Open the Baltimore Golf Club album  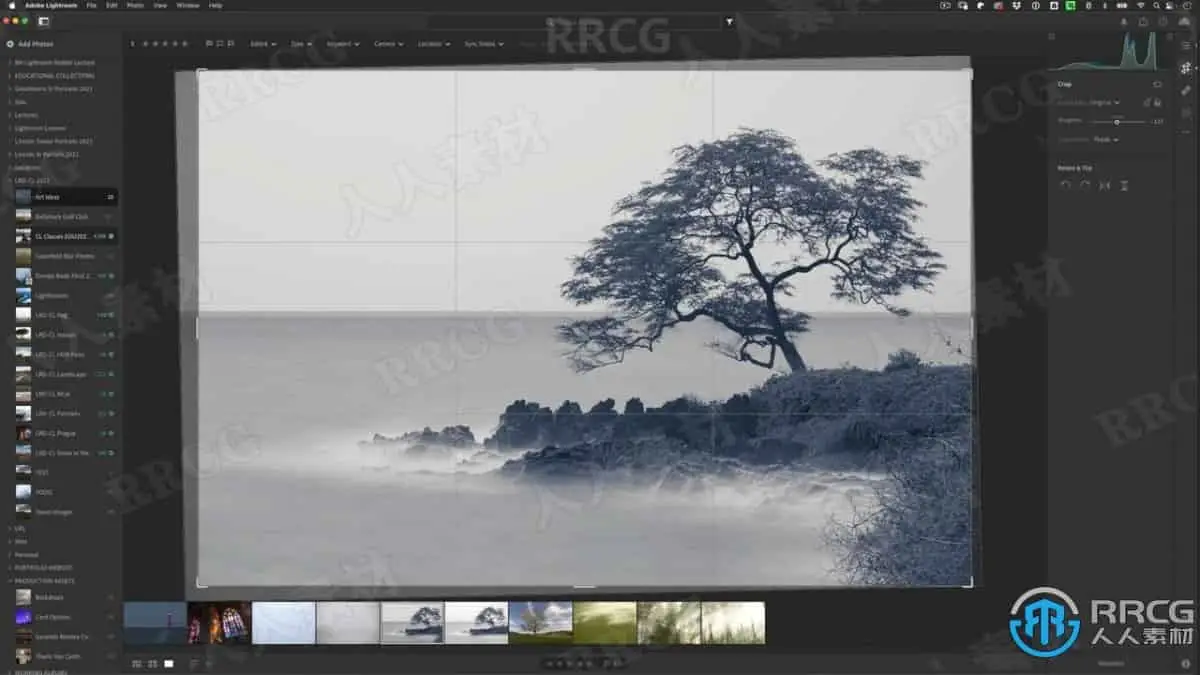65,216
